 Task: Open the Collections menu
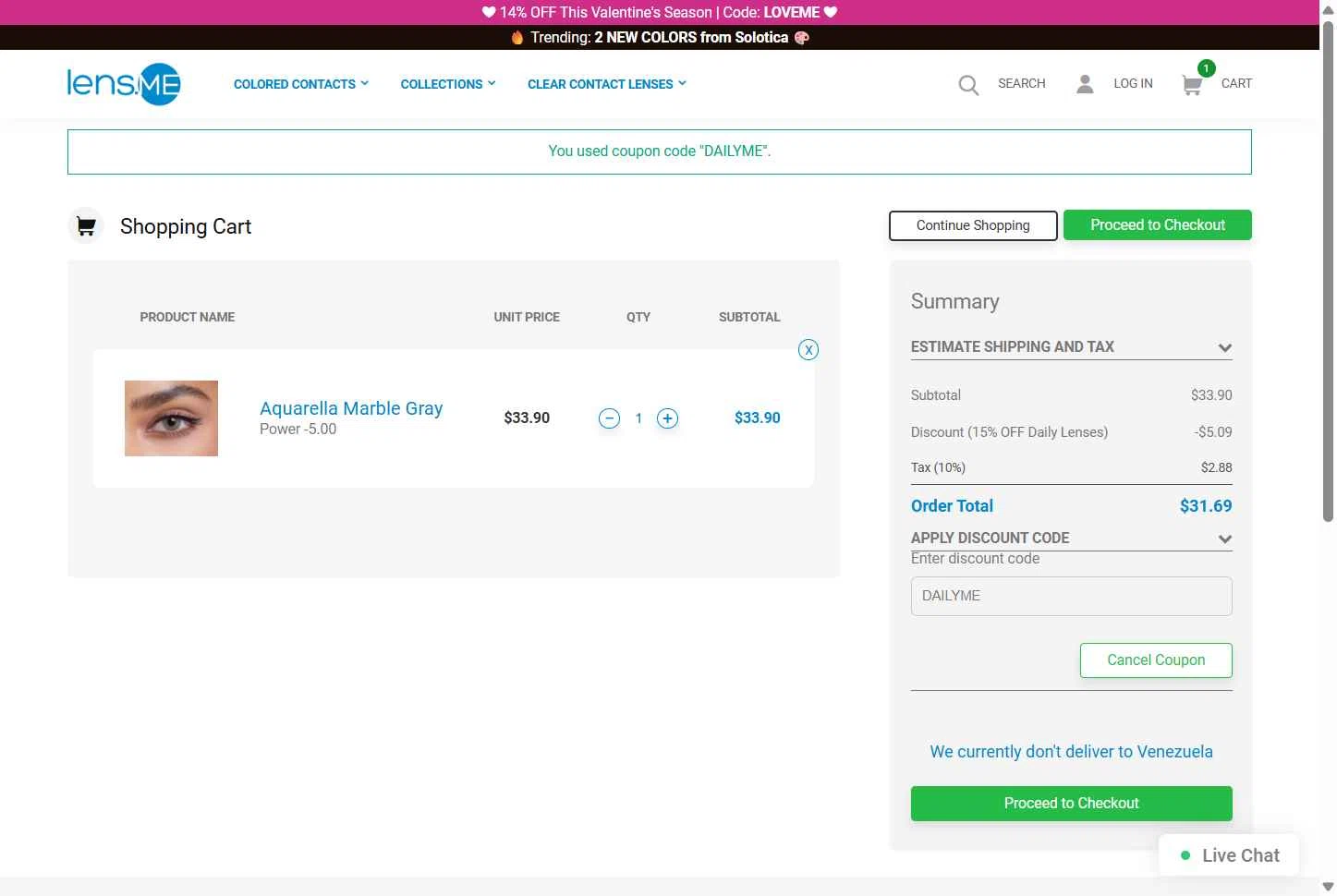448,84
